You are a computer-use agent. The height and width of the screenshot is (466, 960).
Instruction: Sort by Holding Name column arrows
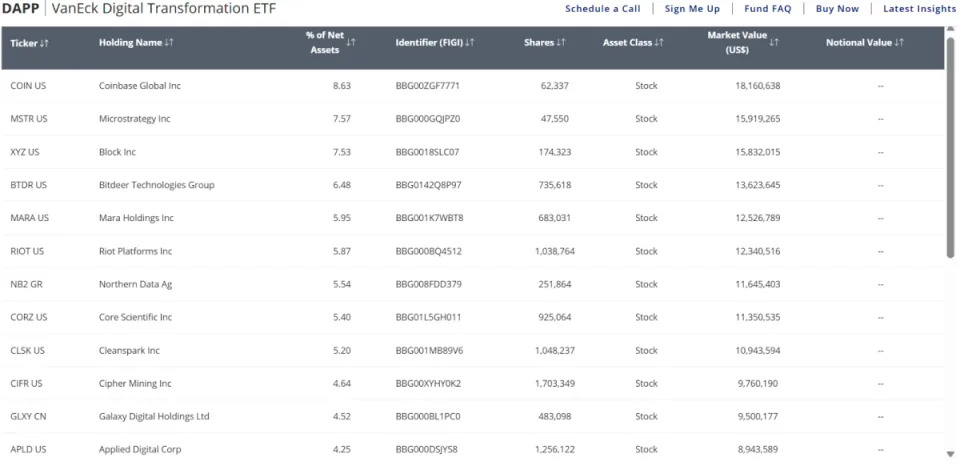tap(170, 42)
